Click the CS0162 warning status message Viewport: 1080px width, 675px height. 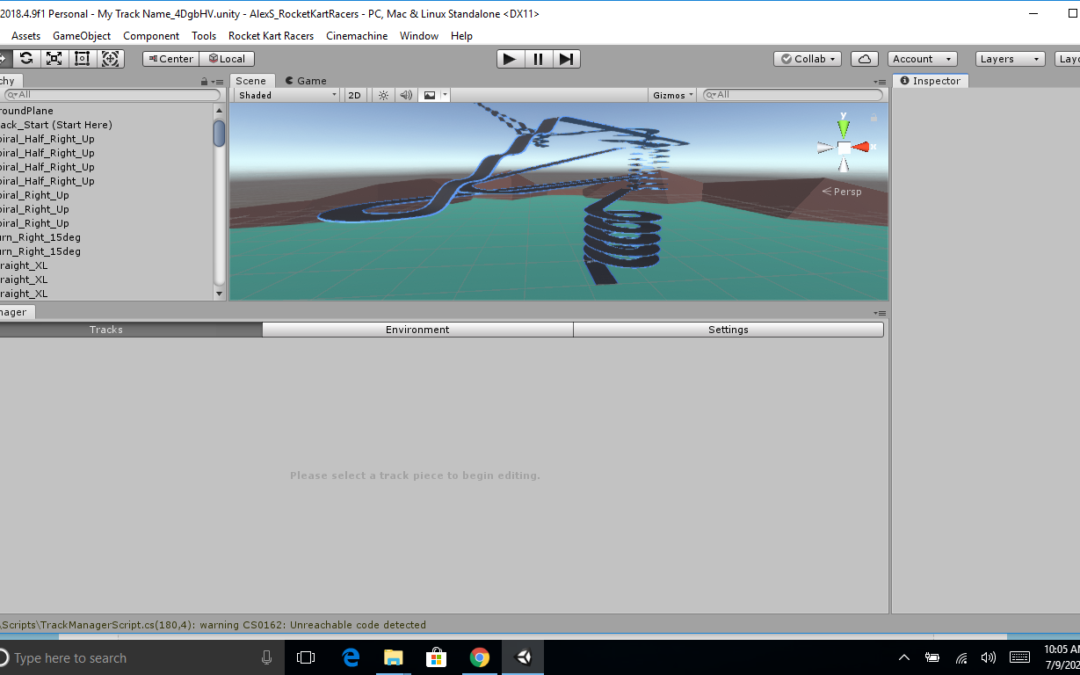(213, 625)
